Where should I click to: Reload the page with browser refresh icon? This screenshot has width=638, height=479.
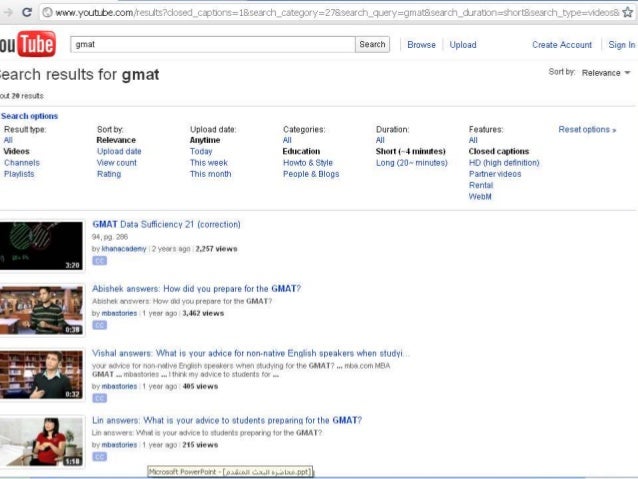[x=27, y=12]
